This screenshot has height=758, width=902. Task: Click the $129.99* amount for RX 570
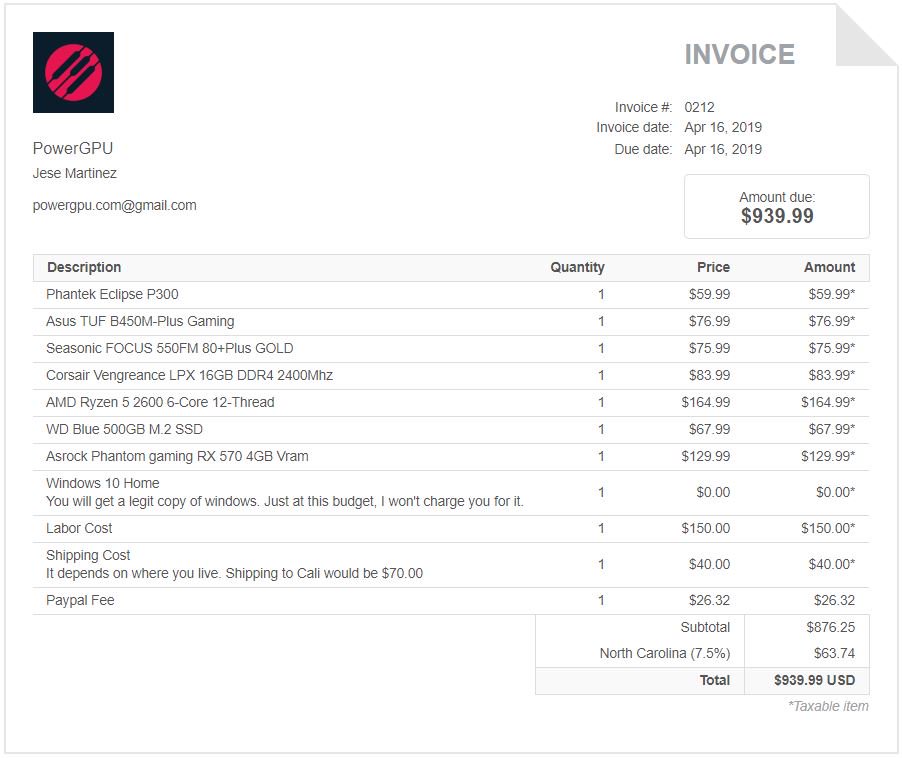click(x=828, y=457)
